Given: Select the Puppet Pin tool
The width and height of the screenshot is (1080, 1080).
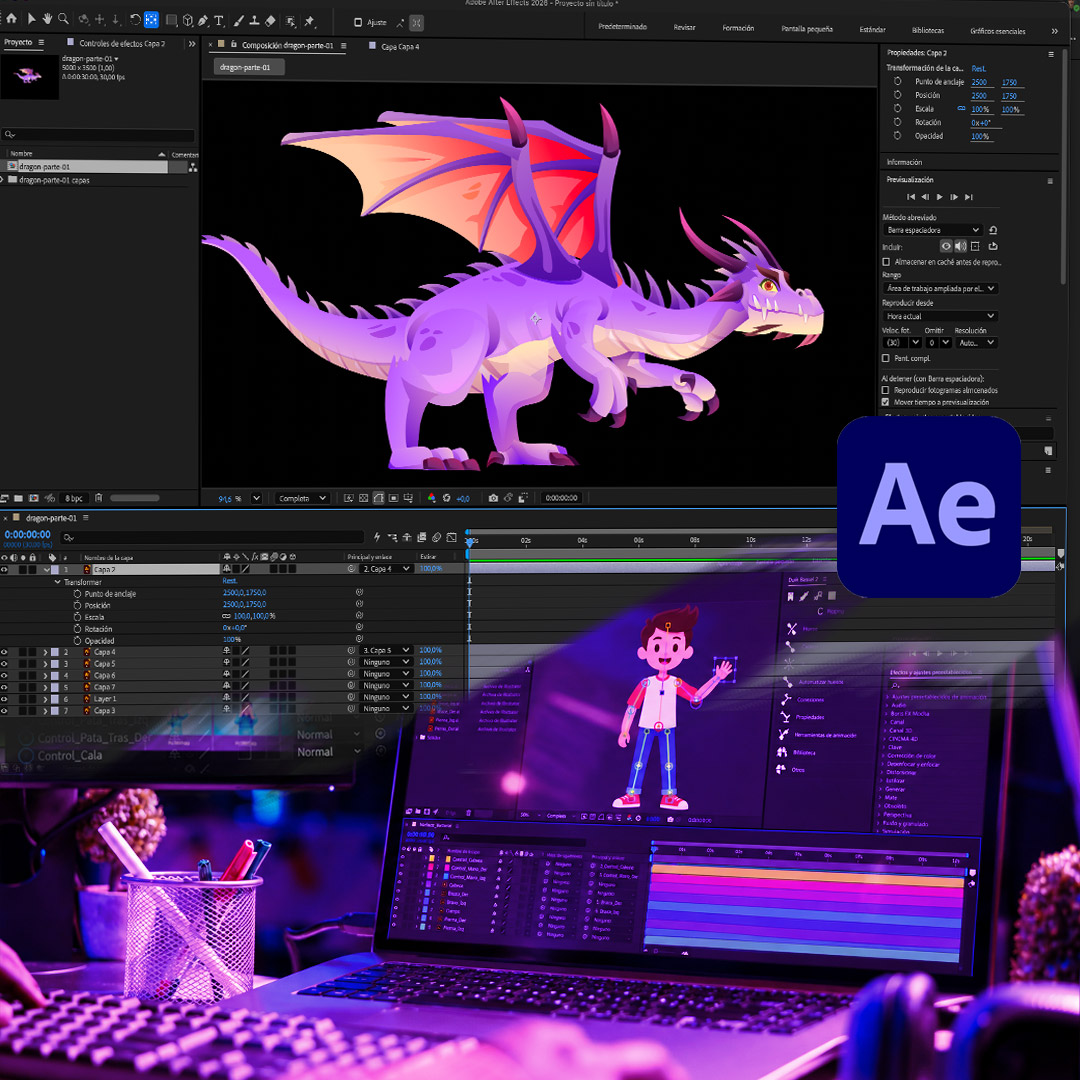Looking at the screenshot, I should click(309, 21).
